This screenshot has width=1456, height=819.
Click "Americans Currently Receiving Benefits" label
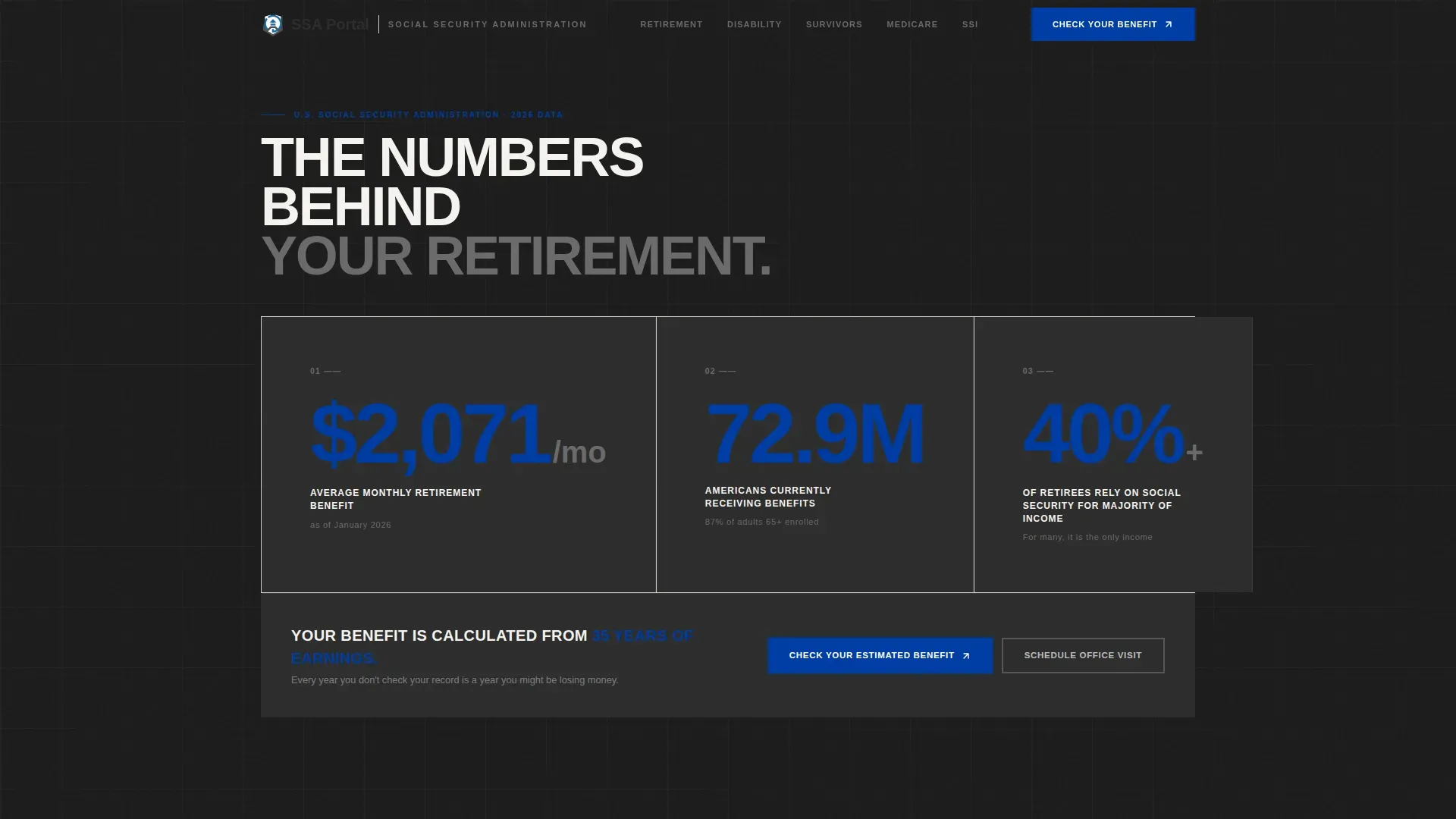click(x=767, y=497)
